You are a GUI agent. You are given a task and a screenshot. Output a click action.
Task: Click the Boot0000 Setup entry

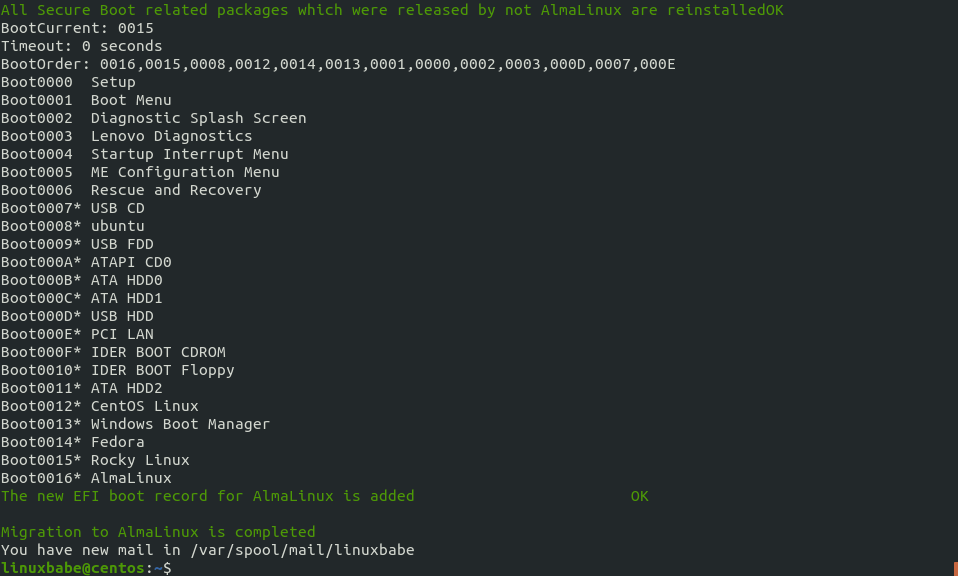pyautogui.click(x=68, y=82)
